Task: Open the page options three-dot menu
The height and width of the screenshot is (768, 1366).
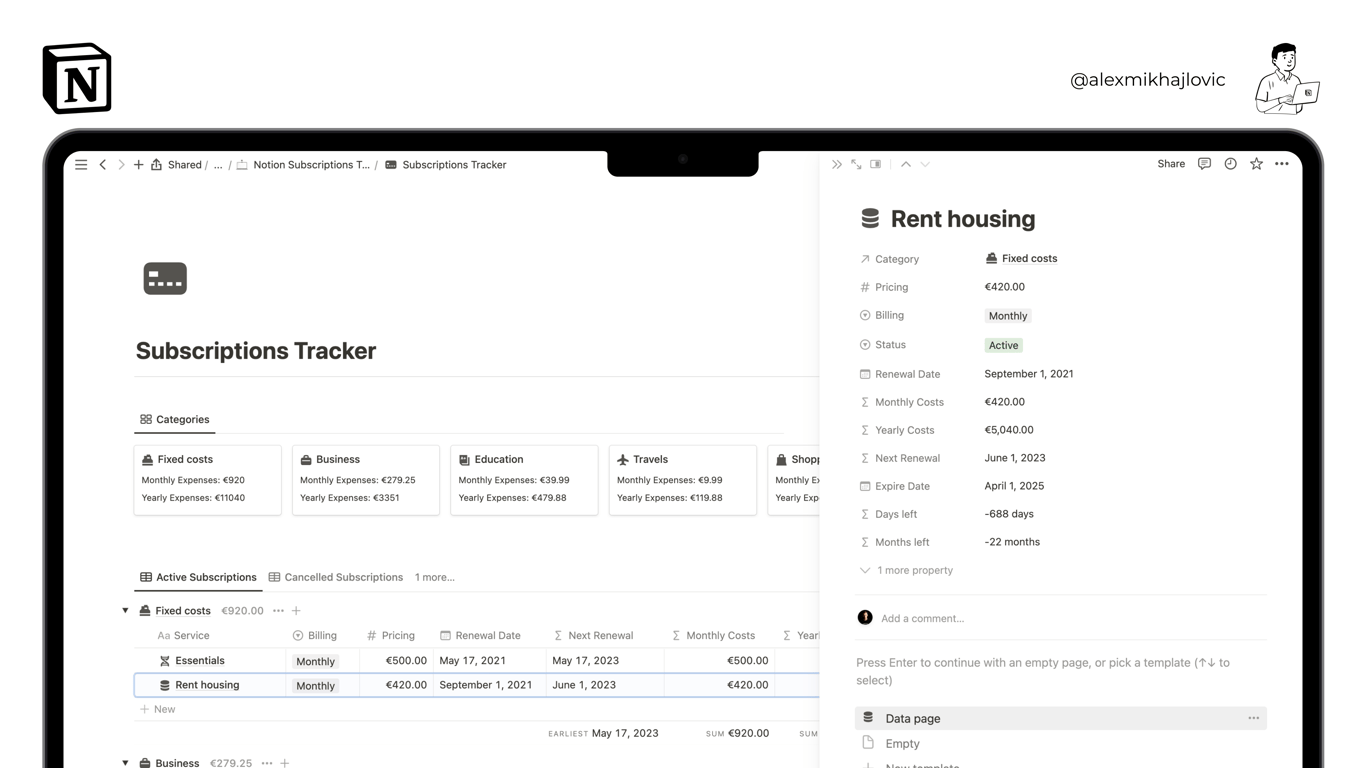Action: [x=1282, y=164]
